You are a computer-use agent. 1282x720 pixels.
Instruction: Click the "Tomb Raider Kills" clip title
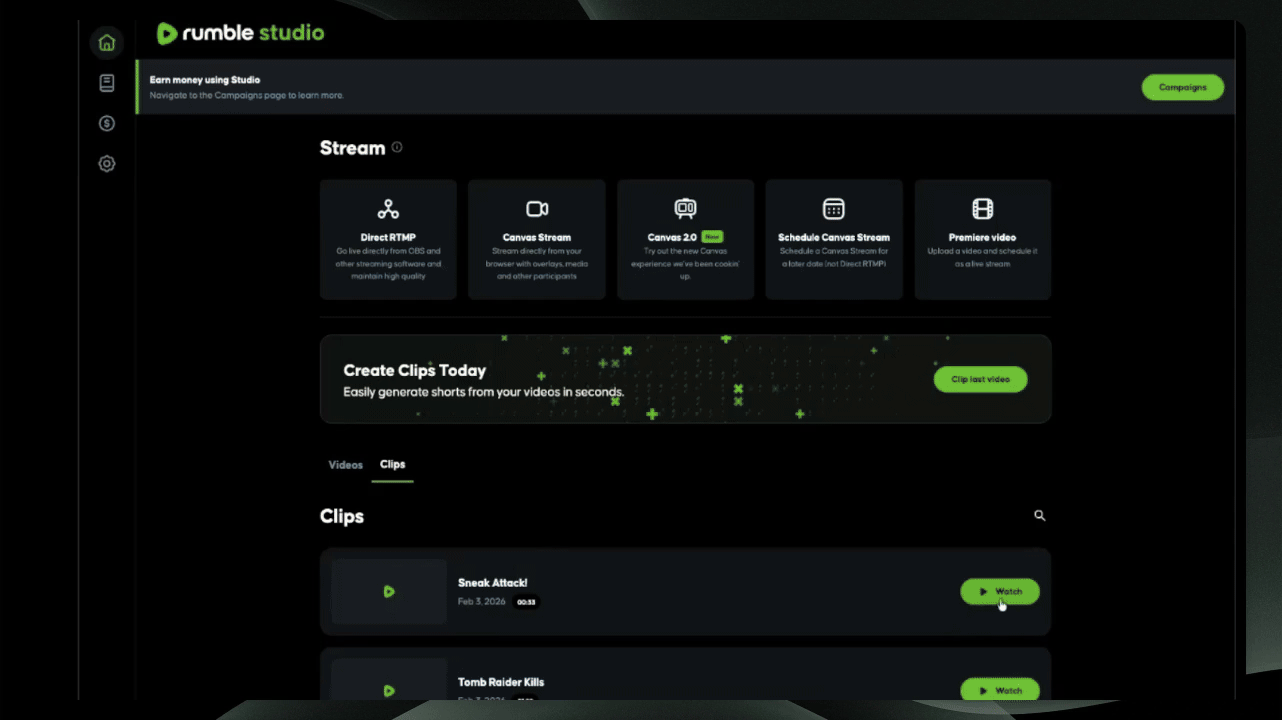[x=501, y=682]
